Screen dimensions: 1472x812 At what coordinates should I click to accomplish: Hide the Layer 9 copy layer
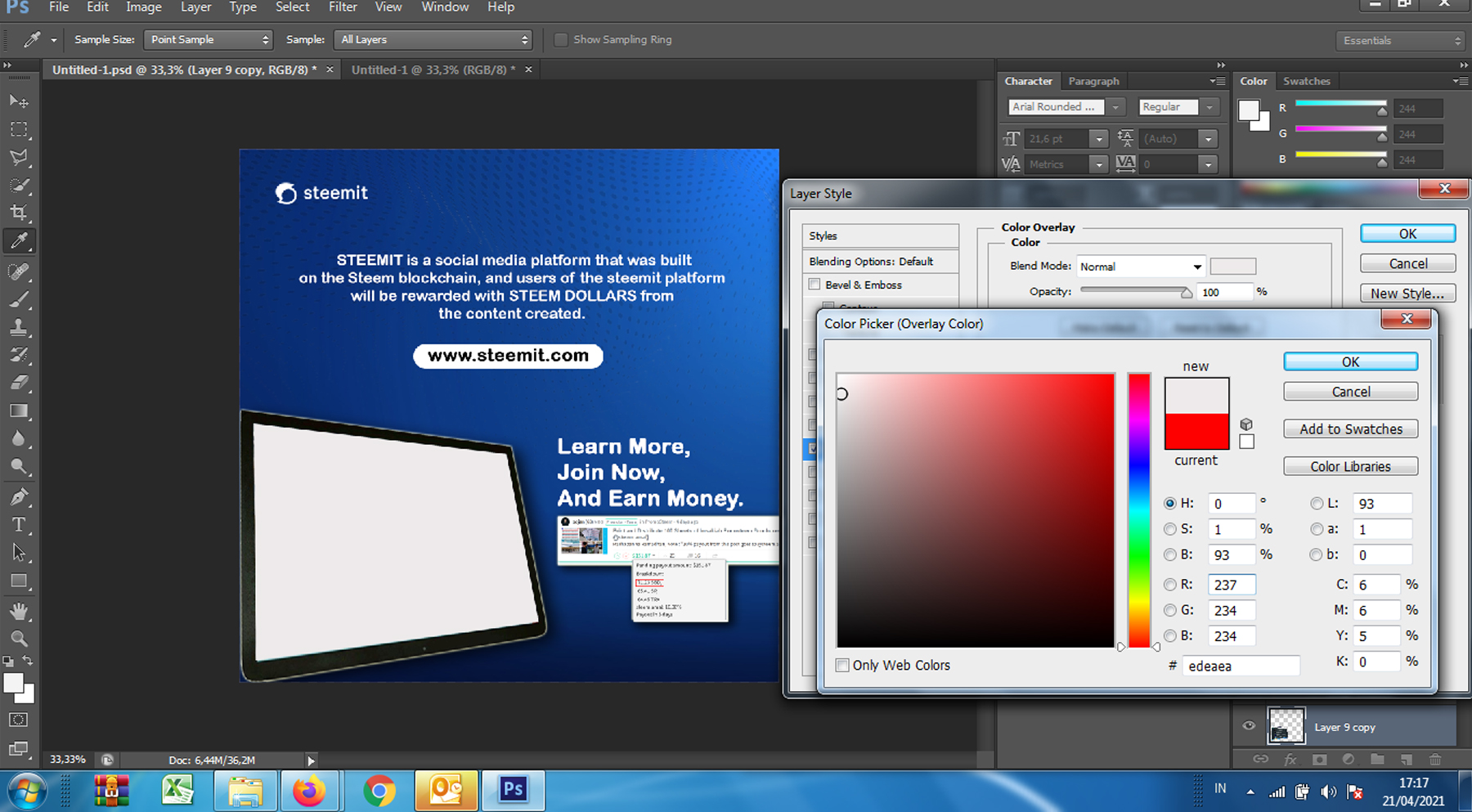[x=1249, y=725]
